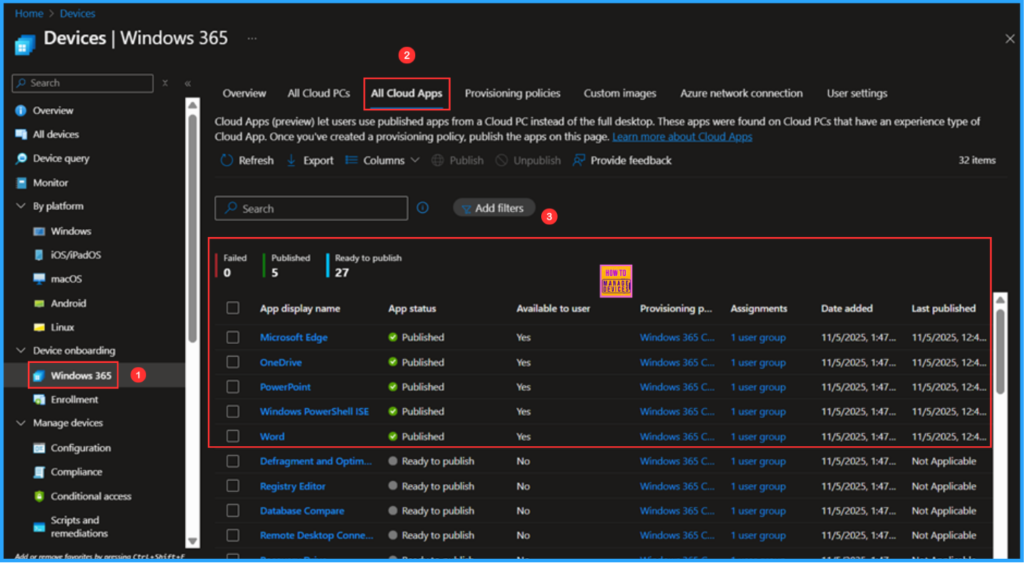Switch to the Overview tab
This screenshot has height=563, width=1024.
244,93
